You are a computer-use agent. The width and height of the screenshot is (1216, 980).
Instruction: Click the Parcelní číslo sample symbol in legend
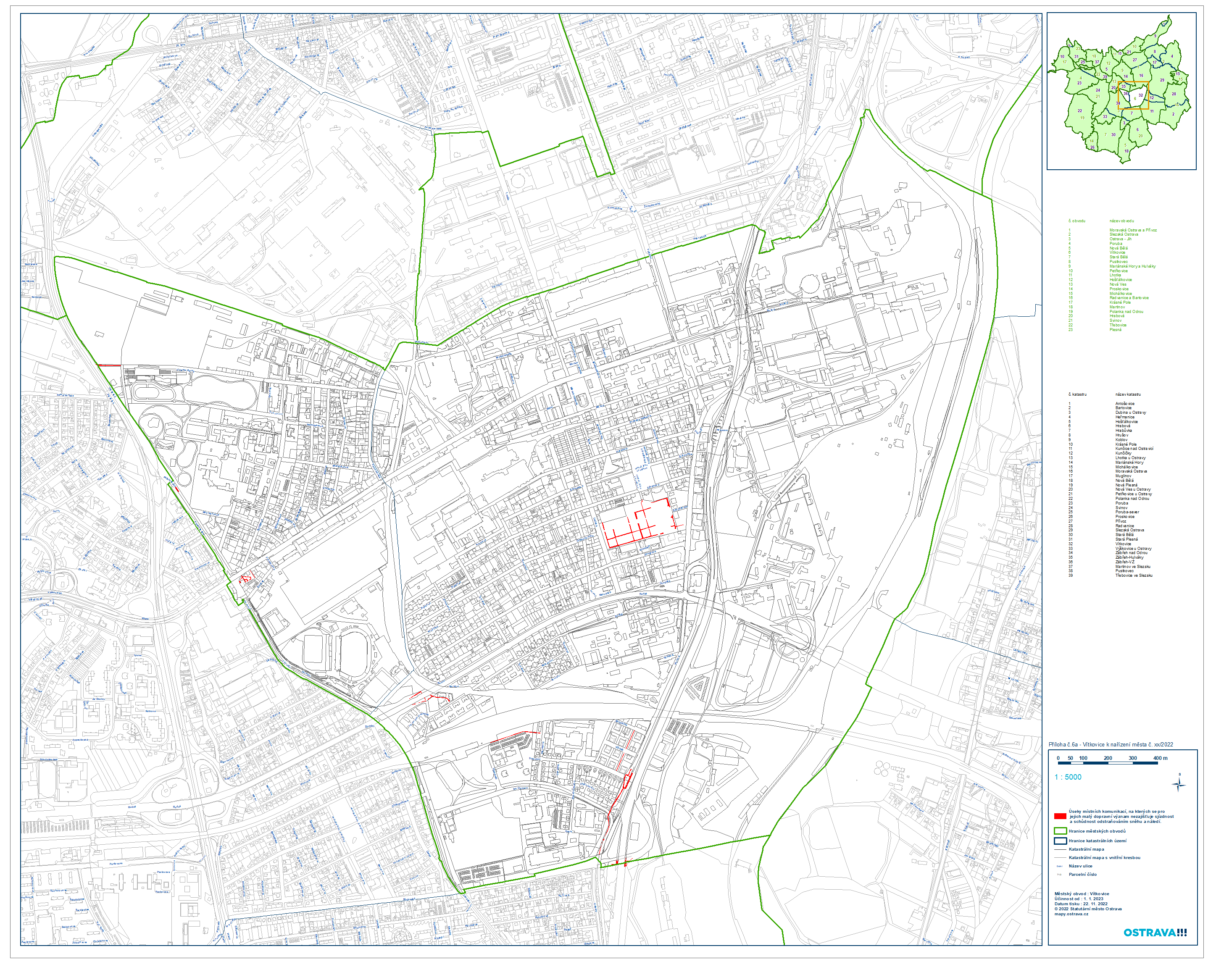[x=1059, y=875]
